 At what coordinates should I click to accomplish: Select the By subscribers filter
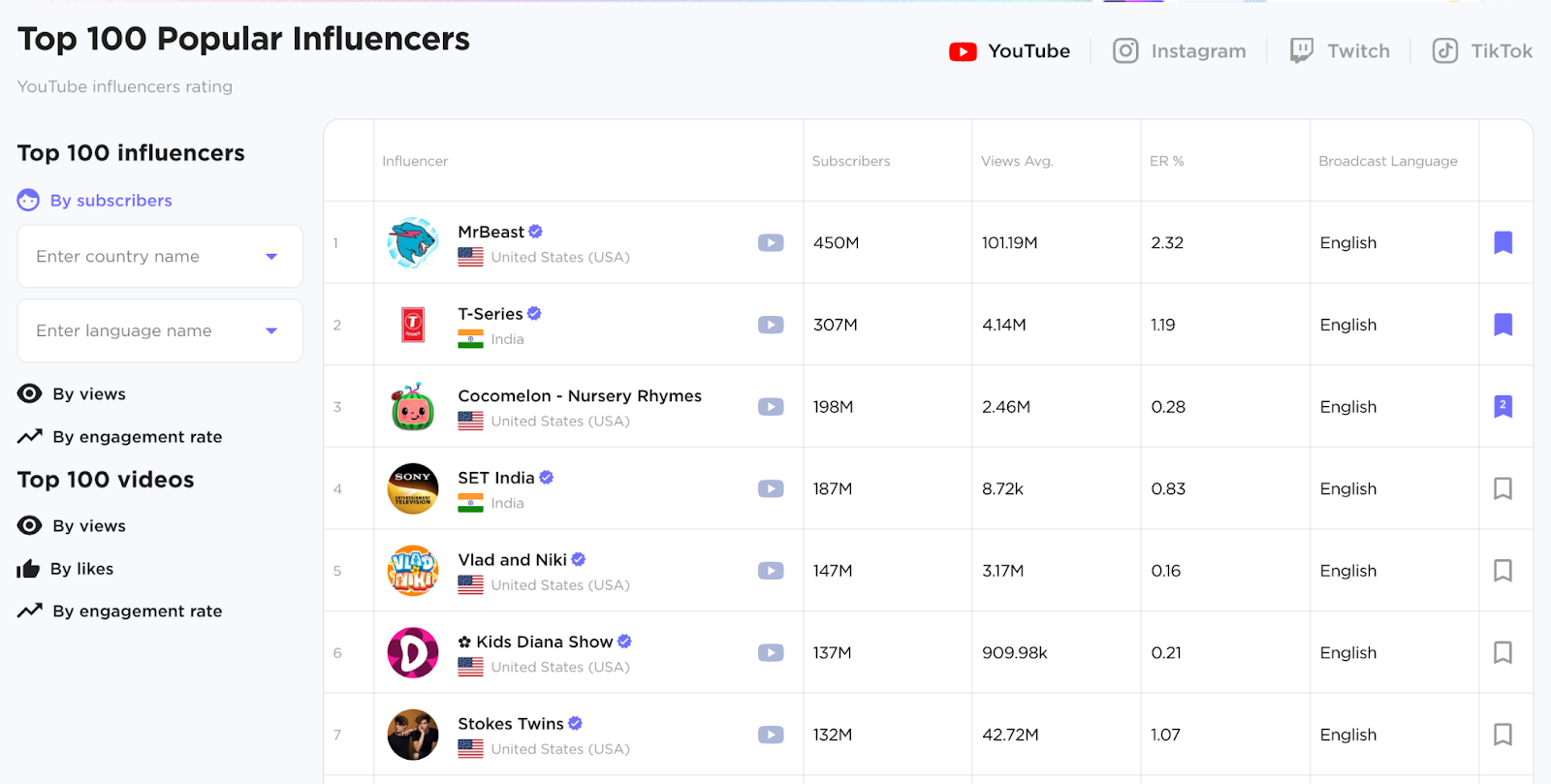pyautogui.click(x=111, y=201)
